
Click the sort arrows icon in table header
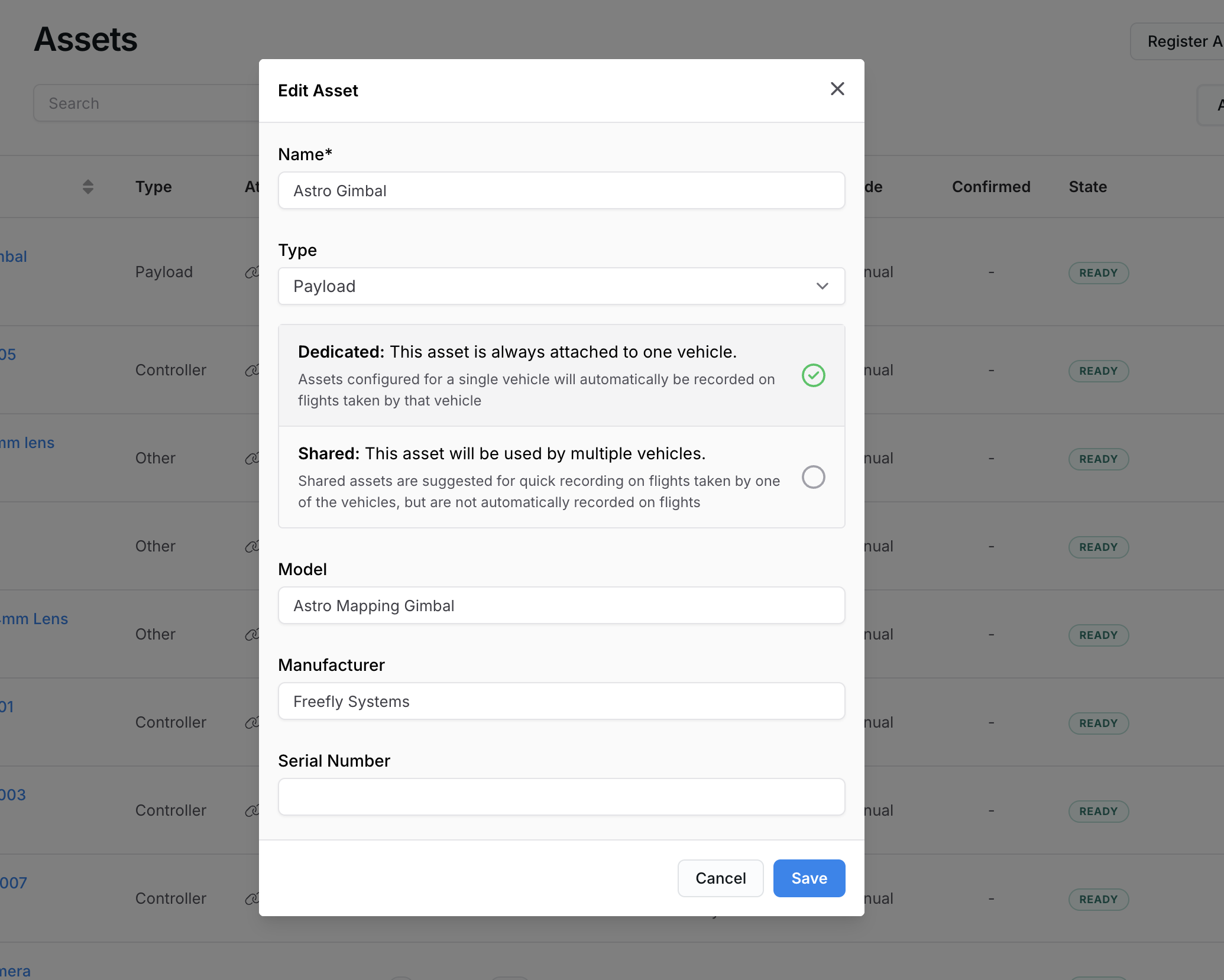(88, 187)
